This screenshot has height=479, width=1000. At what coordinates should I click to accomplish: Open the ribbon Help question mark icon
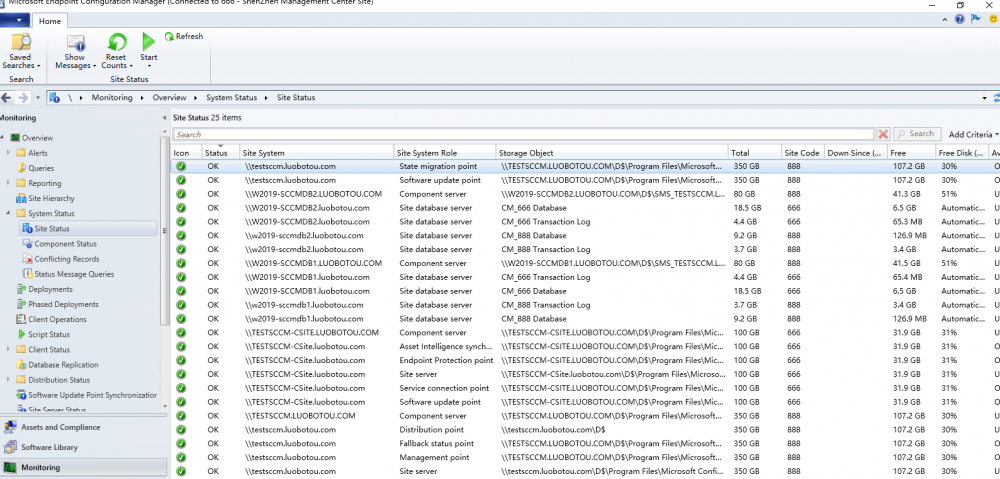click(959, 20)
